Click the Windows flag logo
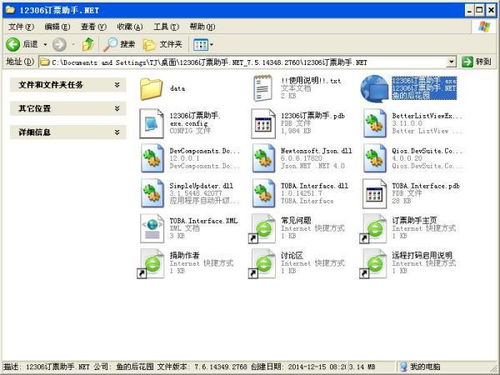The width and height of the screenshot is (500, 375). 484,27
